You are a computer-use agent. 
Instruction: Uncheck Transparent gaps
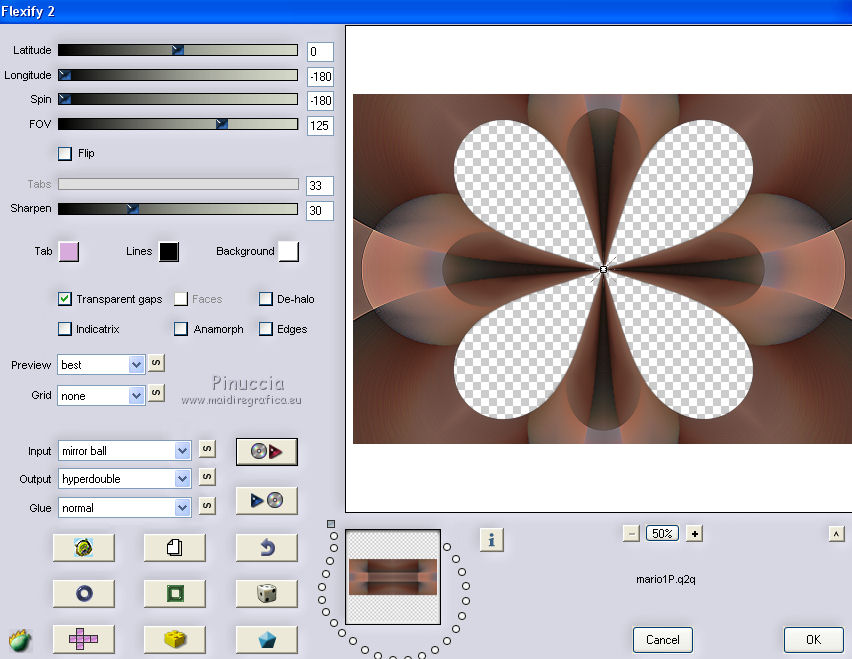65,299
